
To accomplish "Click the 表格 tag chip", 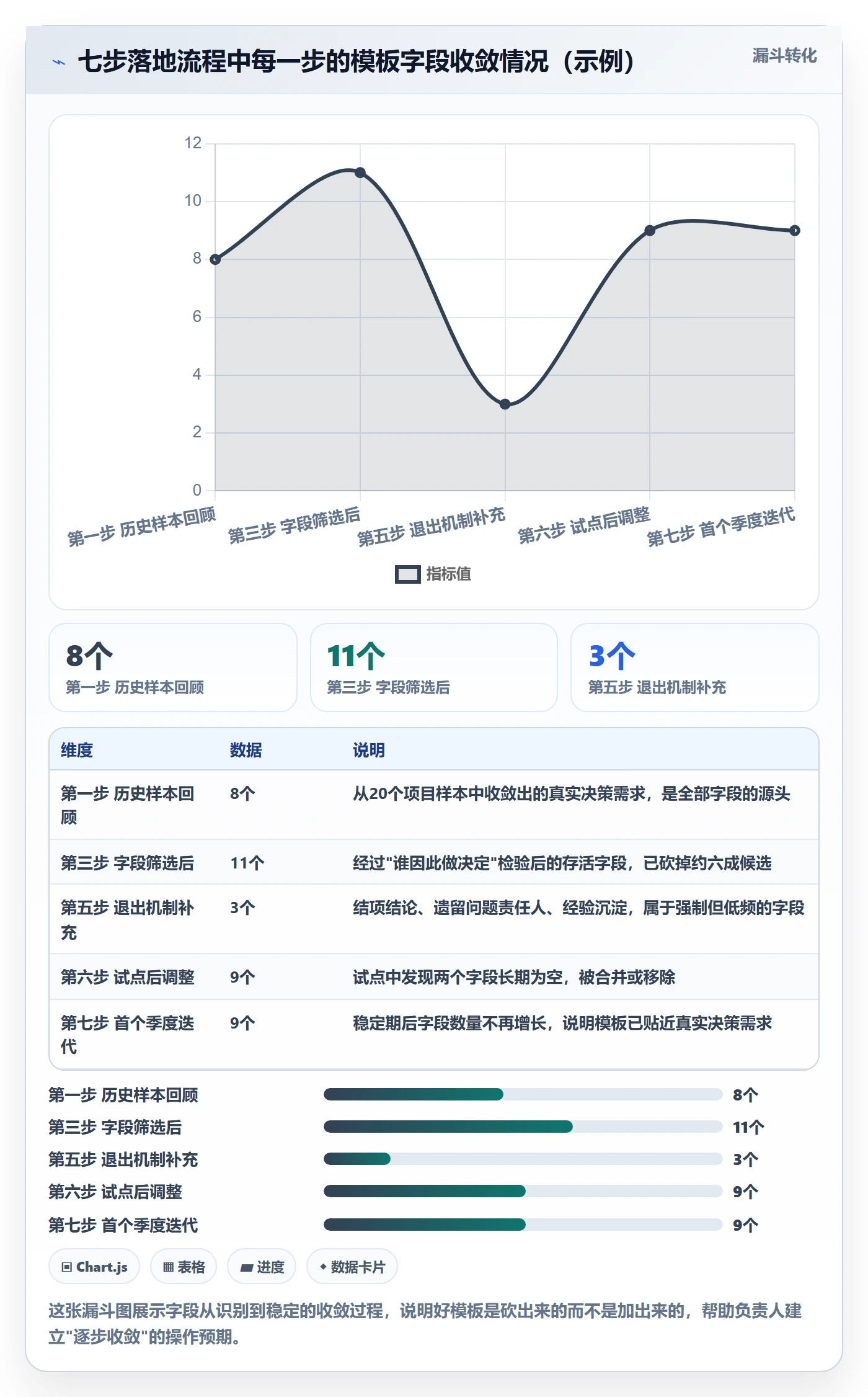I will click(184, 1267).
